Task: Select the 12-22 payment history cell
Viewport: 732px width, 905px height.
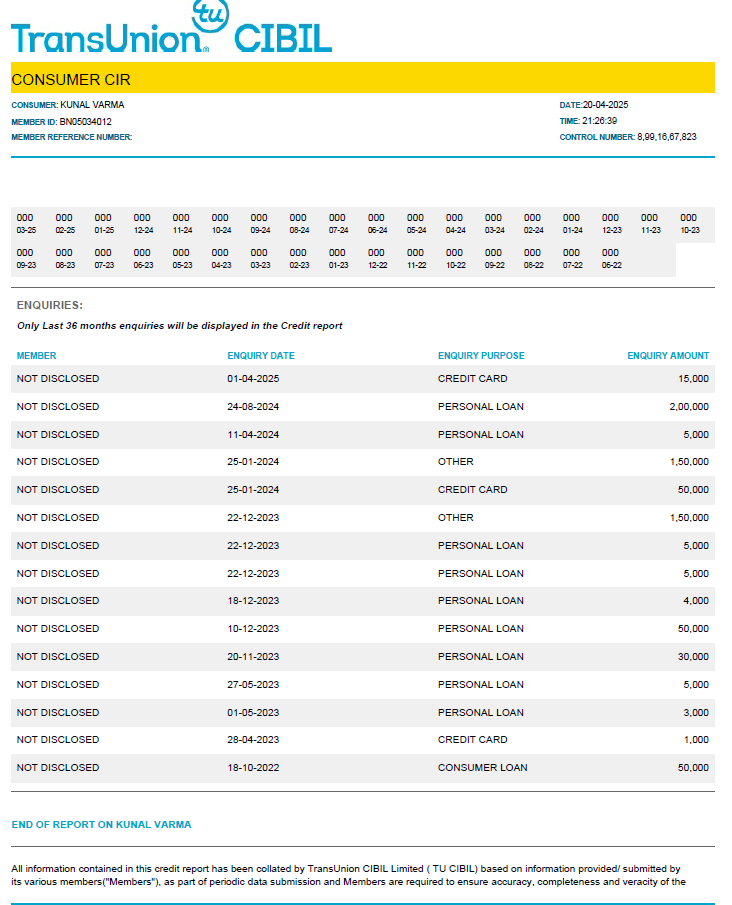Action: click(x=377, y=259)
